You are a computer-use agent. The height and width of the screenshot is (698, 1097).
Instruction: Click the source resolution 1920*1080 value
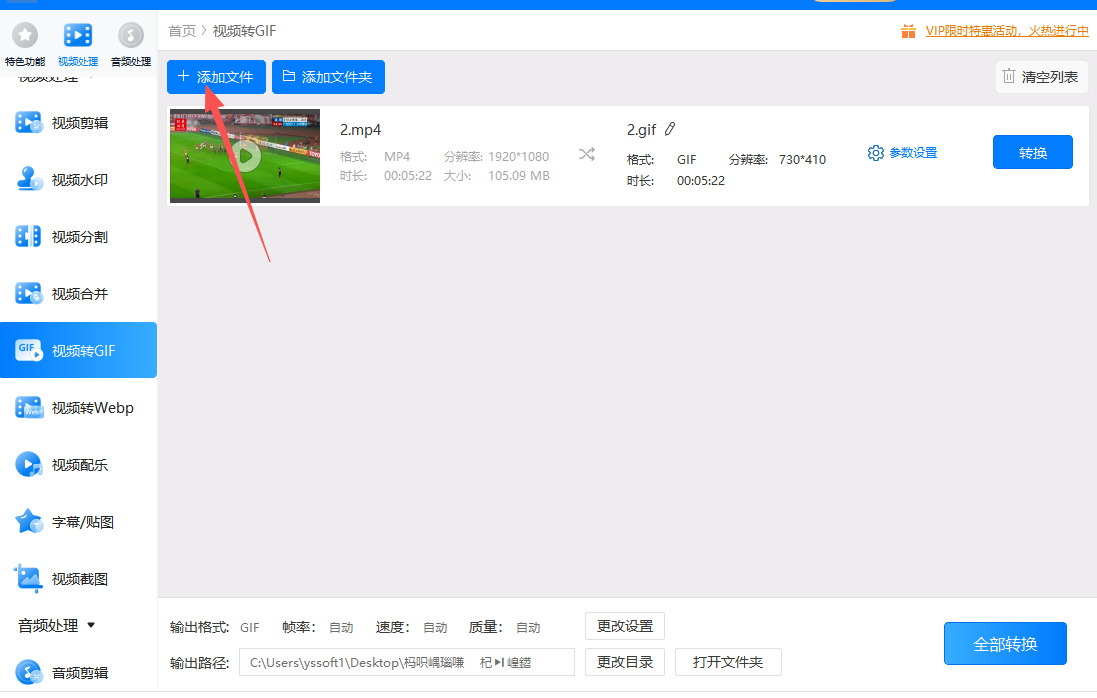pos(518,157)
